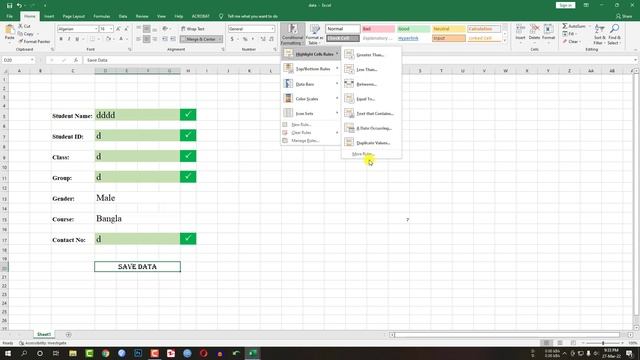Click the SAVE DATA cell button

pyautogui.click(x=138, y=267)
